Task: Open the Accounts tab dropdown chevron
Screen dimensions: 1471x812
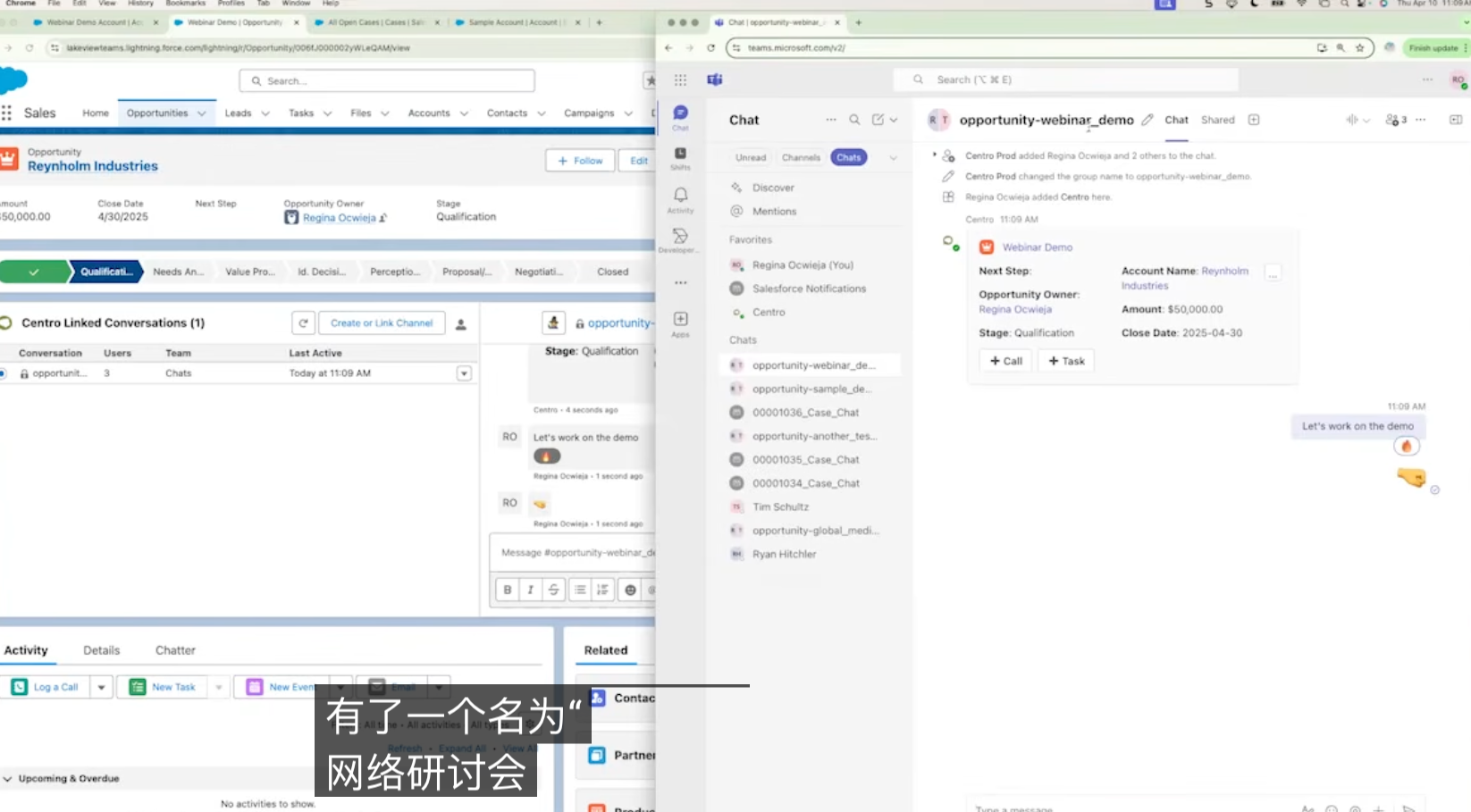Action: (464, 113)
